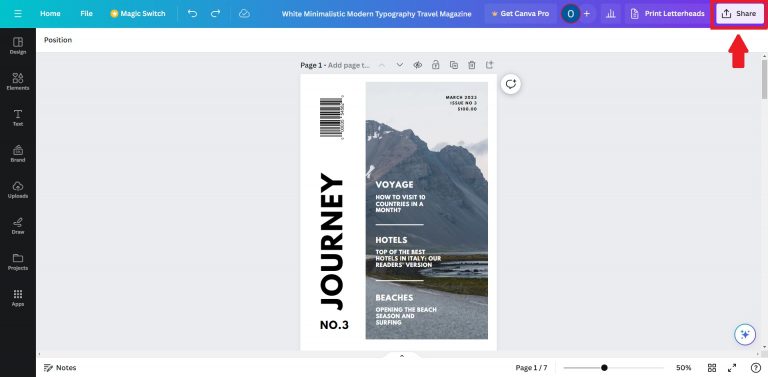Image resolution: width=768 pixels, height=377 pixels.
Task: Enter fullscreen present mode
Action: point(732,368)
